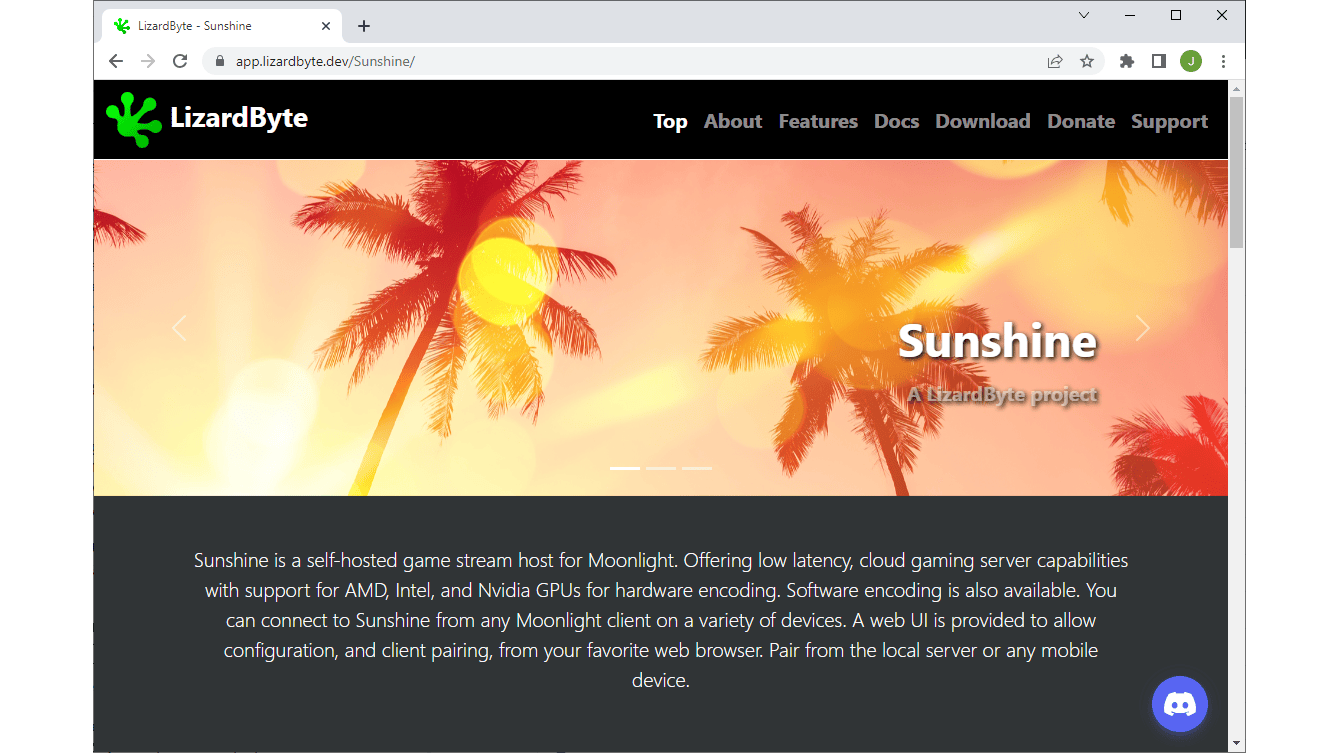Viewport: 1339px width, 753px height.
Task: Go to the Docs page
Action: (896, 121)
